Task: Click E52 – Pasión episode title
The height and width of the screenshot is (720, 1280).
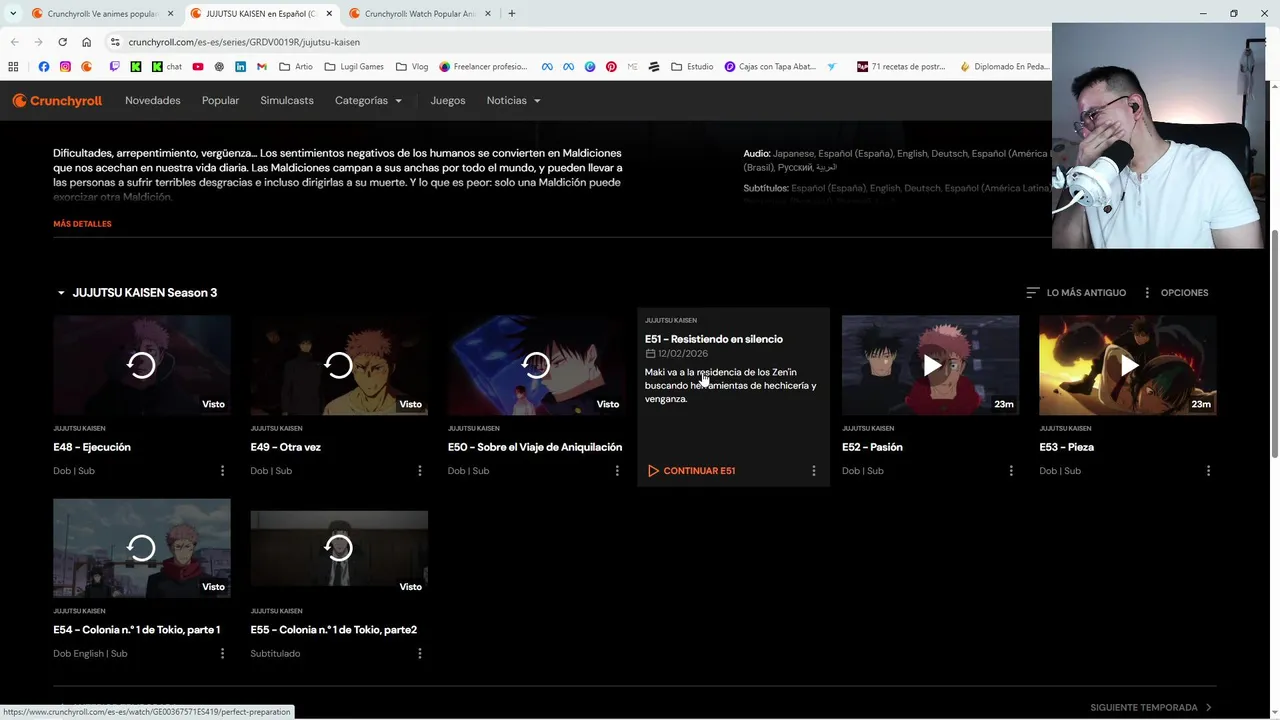Action: [x=872, y=447]
